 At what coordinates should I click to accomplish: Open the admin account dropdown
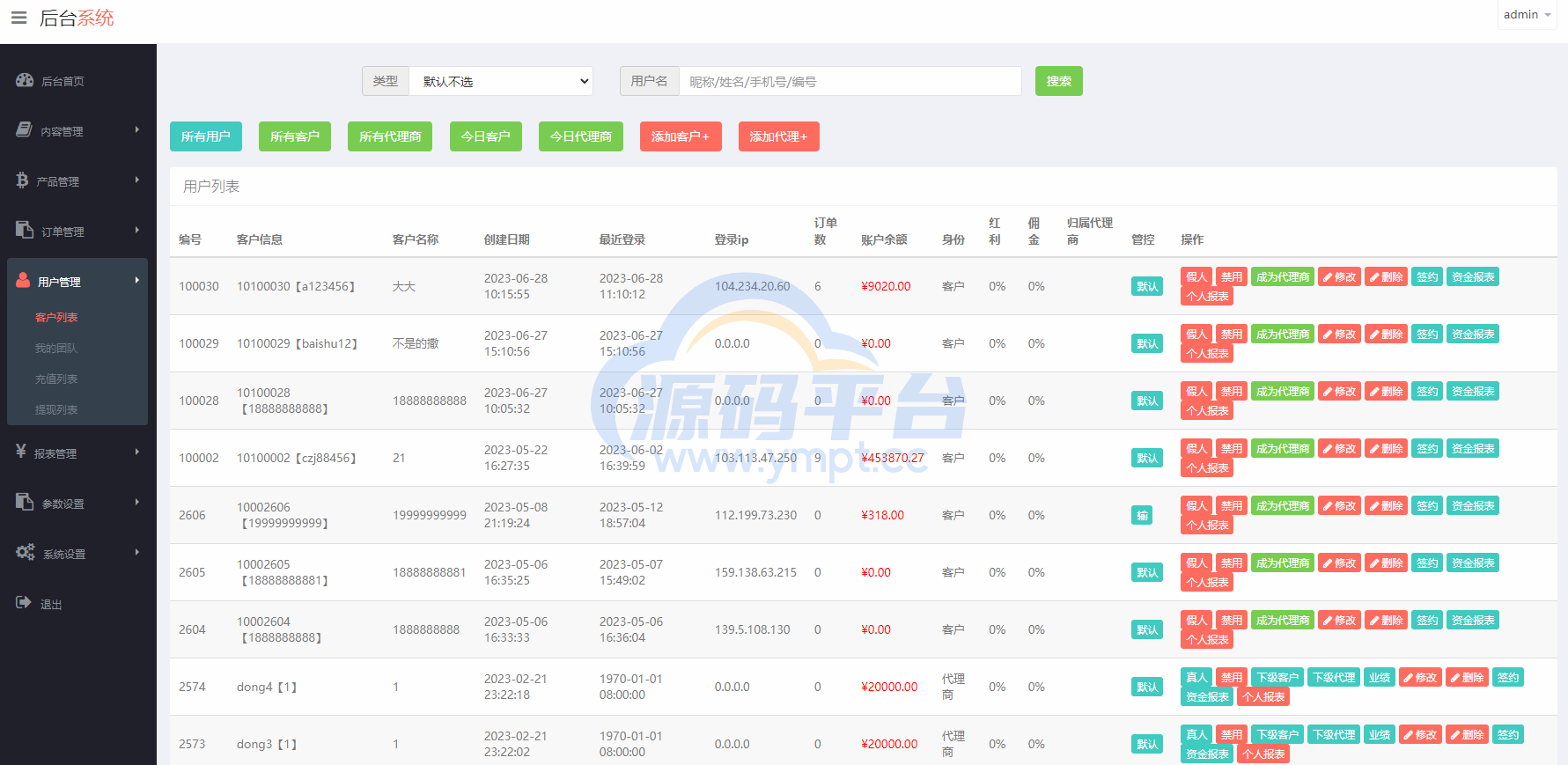pos(1527,15)
